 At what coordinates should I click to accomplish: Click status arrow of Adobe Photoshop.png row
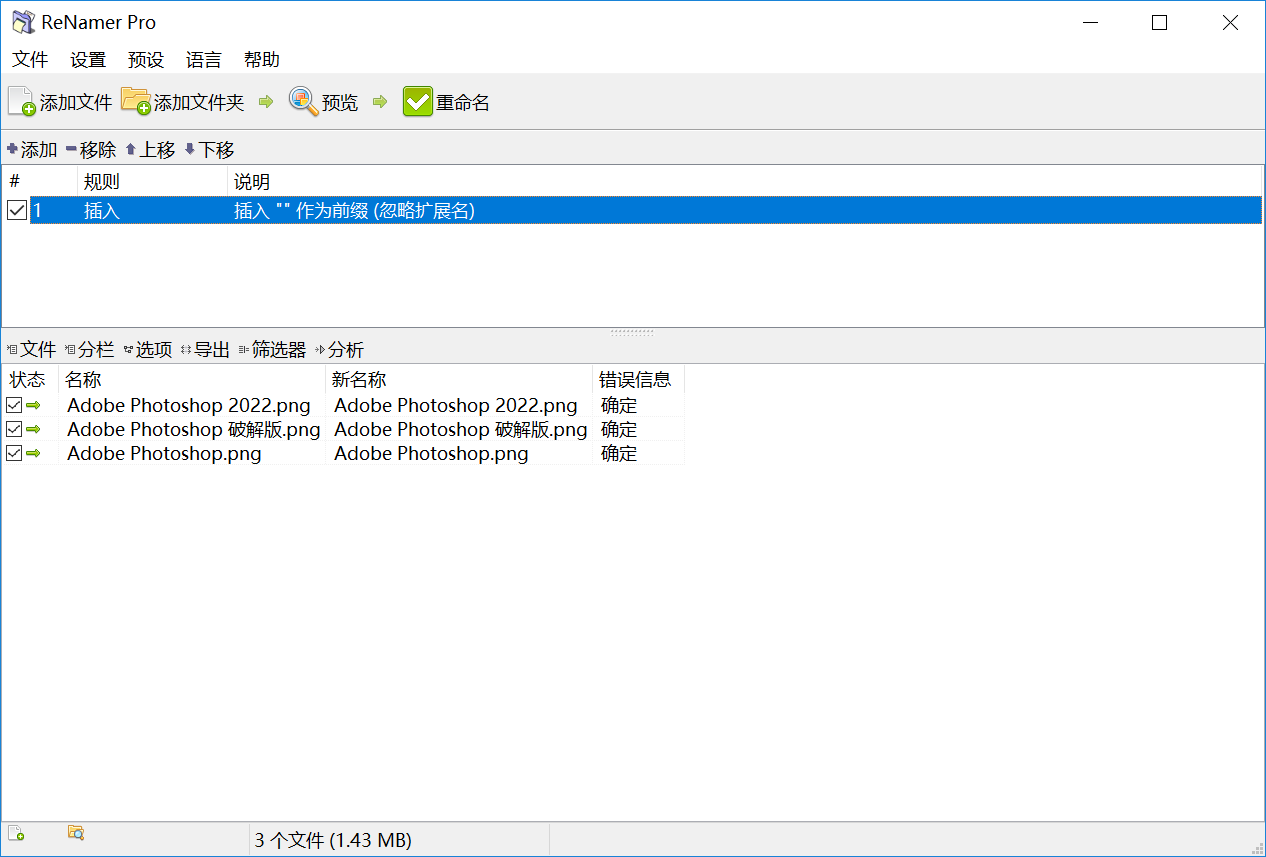tap(33, 453)
